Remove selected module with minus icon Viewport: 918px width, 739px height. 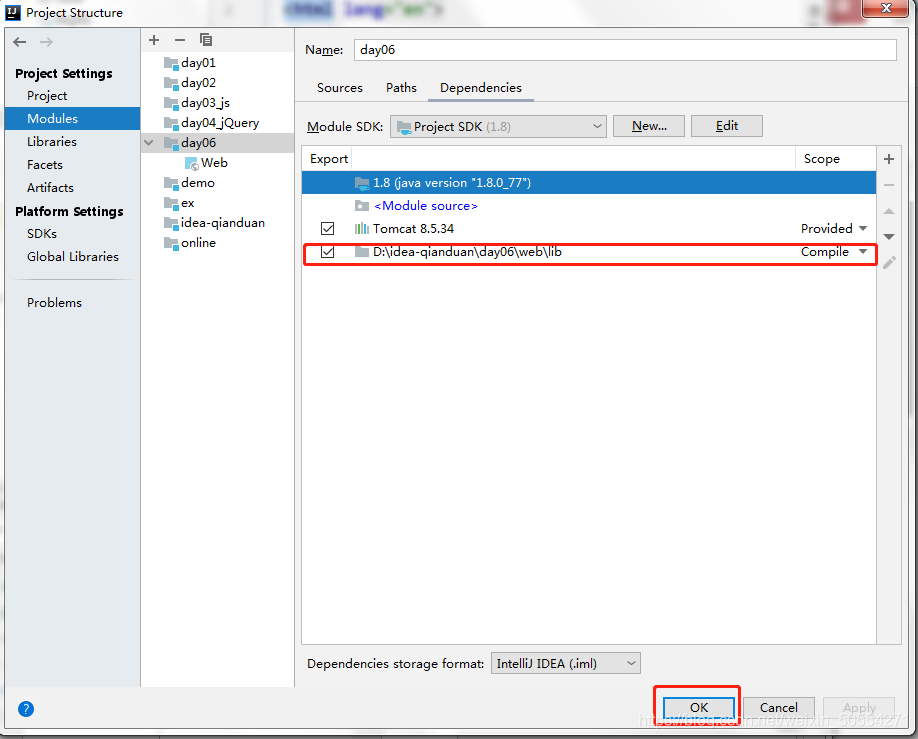[180, 40]
